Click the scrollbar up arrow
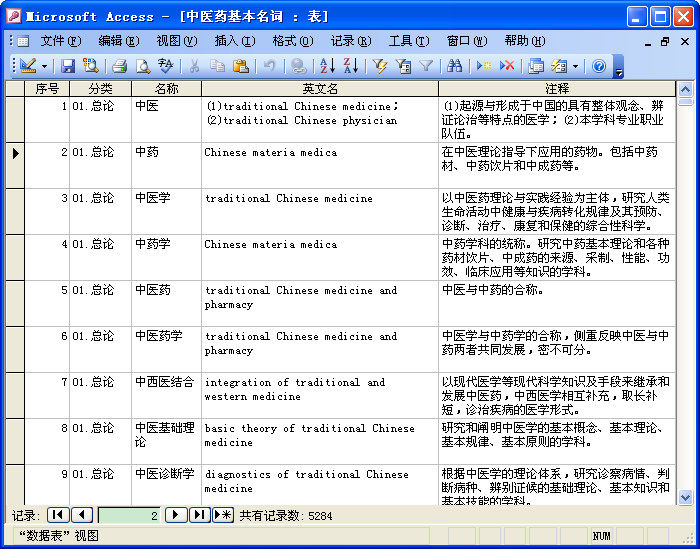Screen dimensions: 700x549 point(686,90)
